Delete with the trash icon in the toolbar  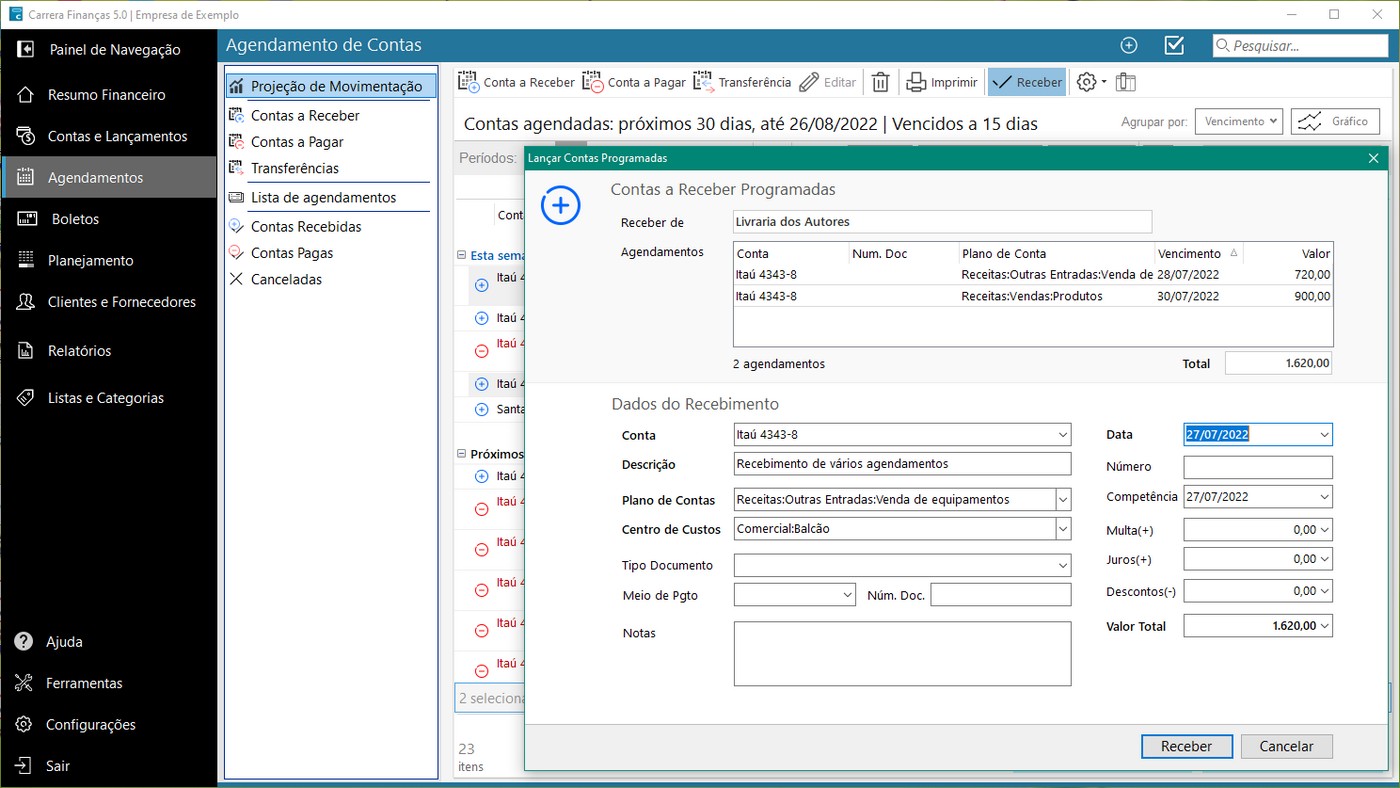[x=880, y=81]
